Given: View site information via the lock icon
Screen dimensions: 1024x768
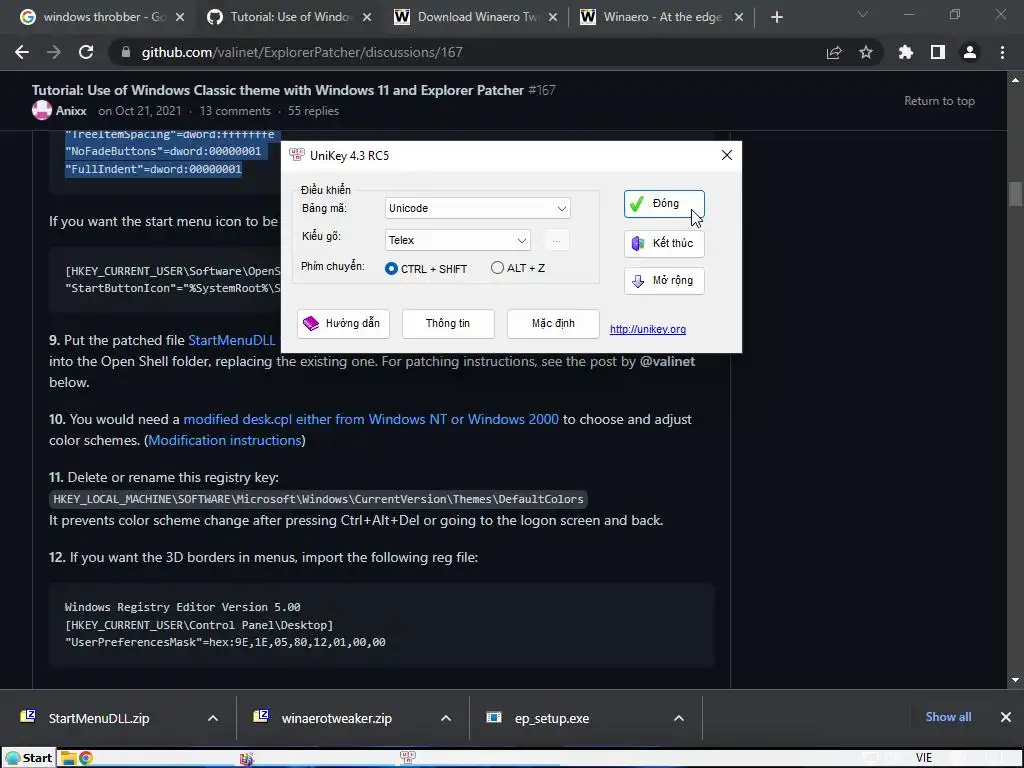Looking at the screenshot, I should [126, 52].
